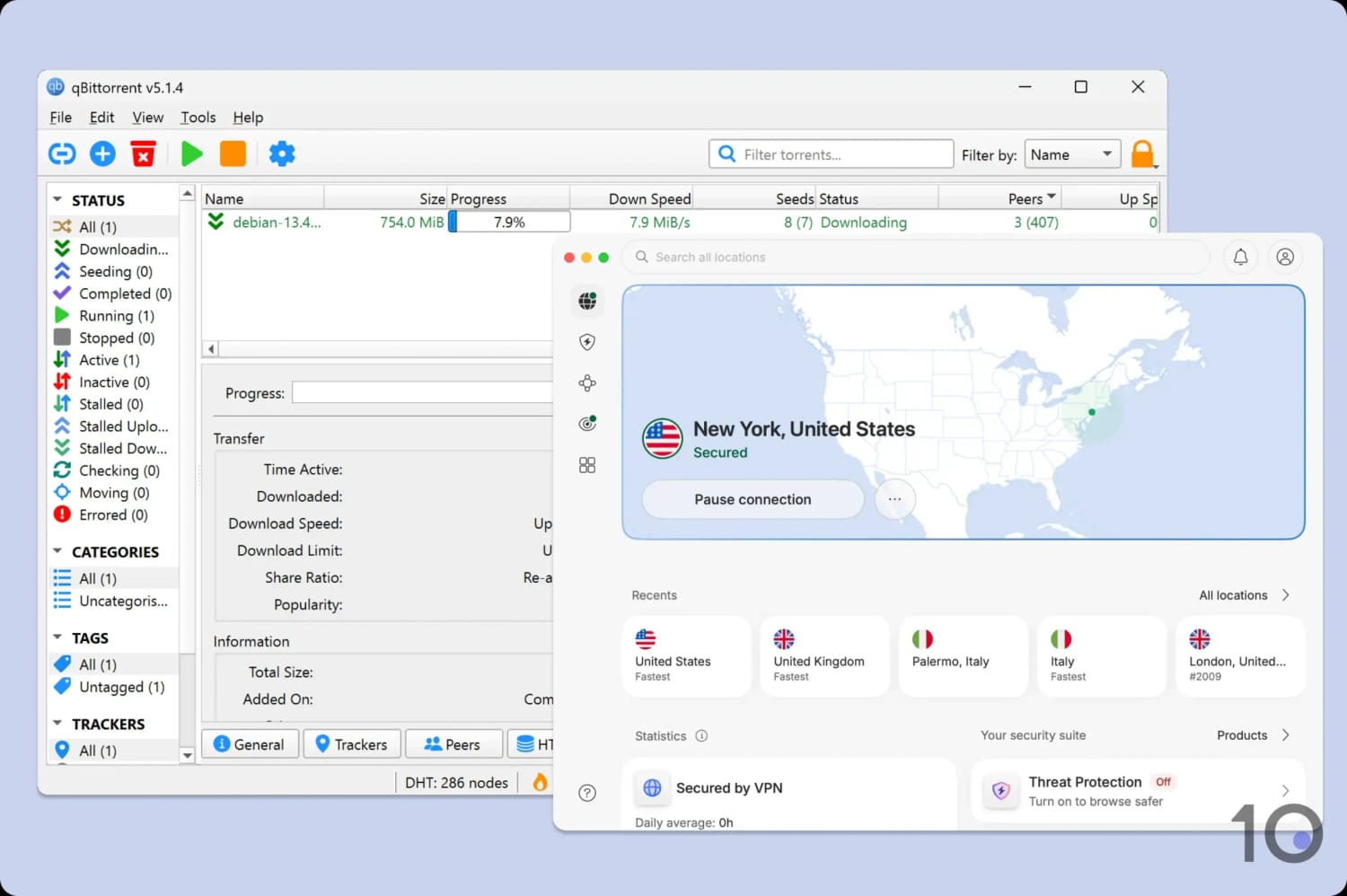Select the Running (1) status filter

click(x=114, y=315)
